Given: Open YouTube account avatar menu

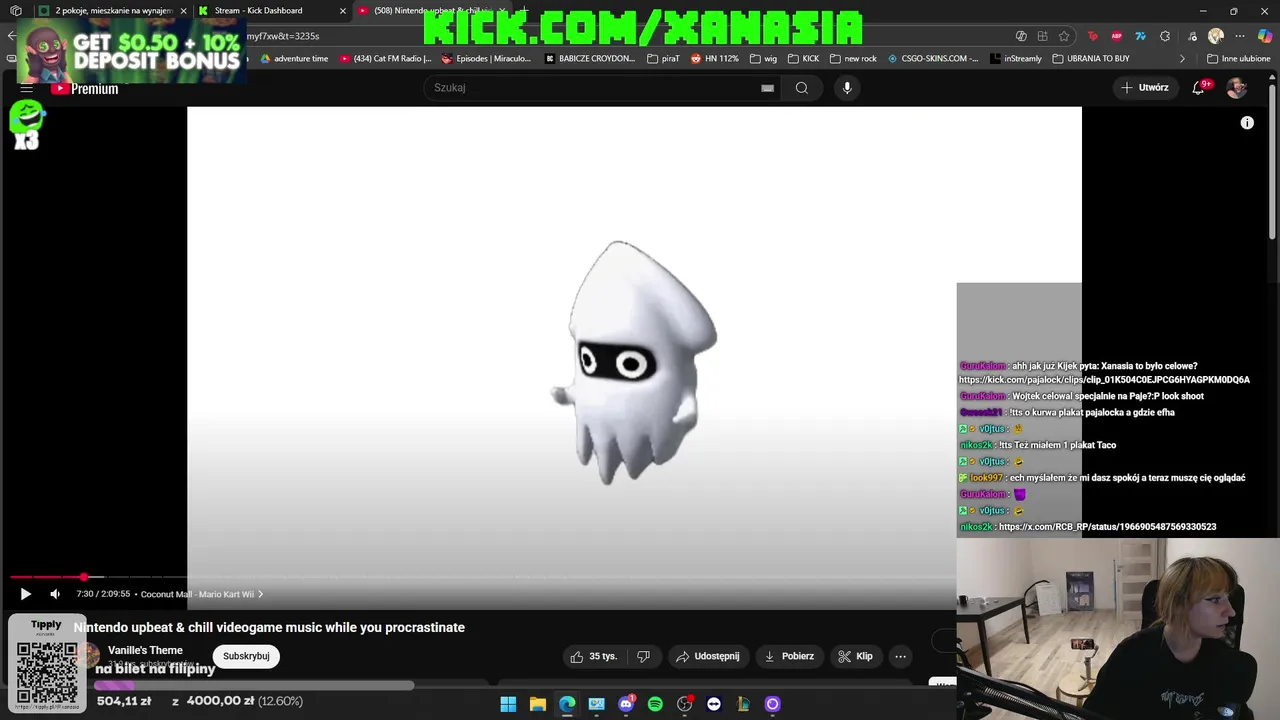Looking at the screenshot, I should tap(1237, 88).
